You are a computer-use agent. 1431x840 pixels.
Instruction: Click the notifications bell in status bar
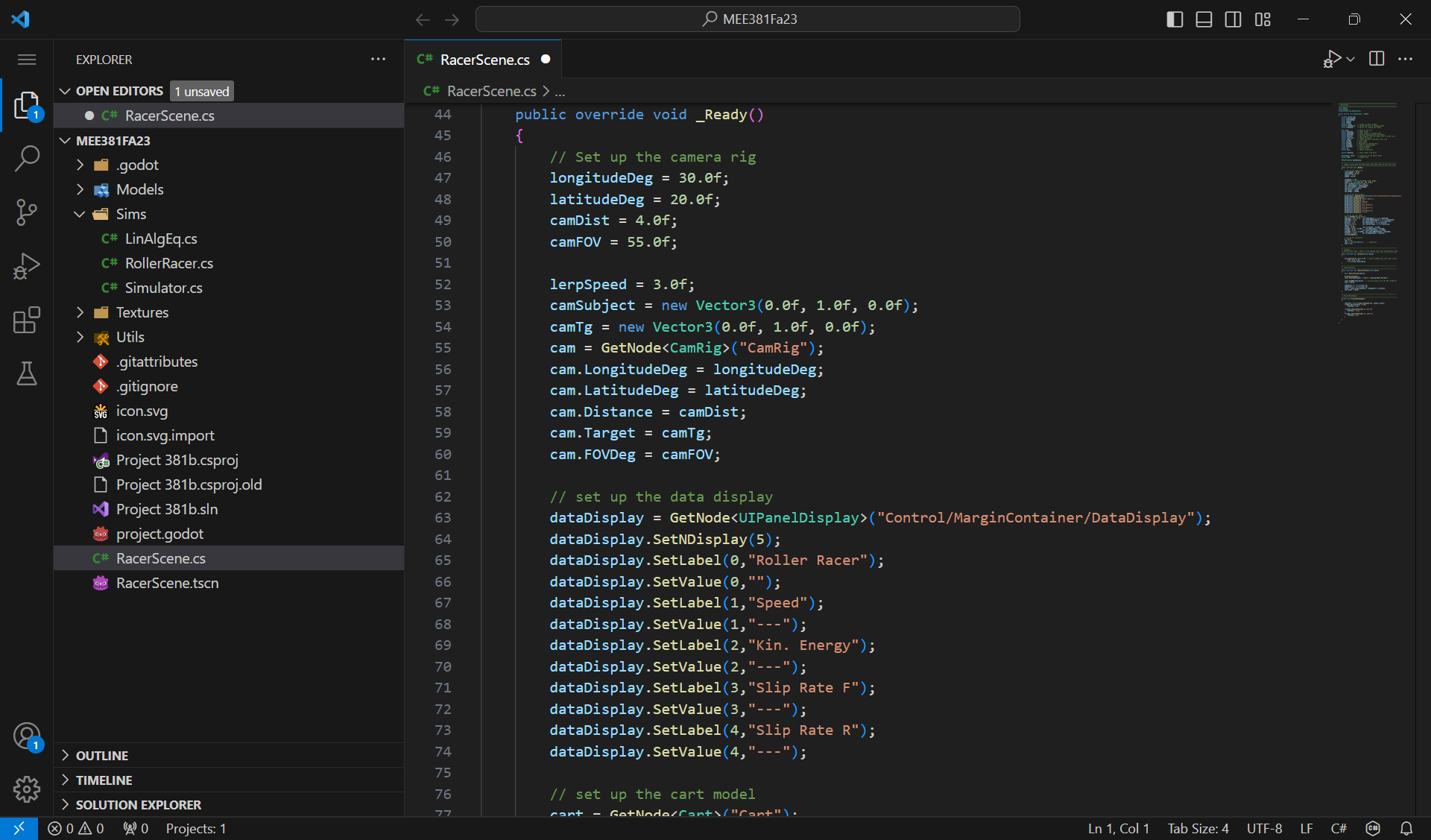pyautogui.click(x=1407, y=828)
